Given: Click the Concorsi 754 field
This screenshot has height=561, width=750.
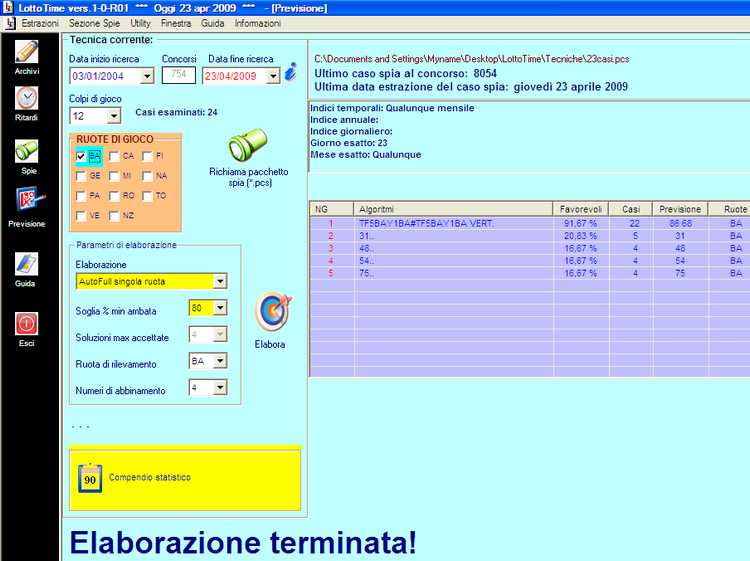Looking at the screenshot, I should 178,75.
